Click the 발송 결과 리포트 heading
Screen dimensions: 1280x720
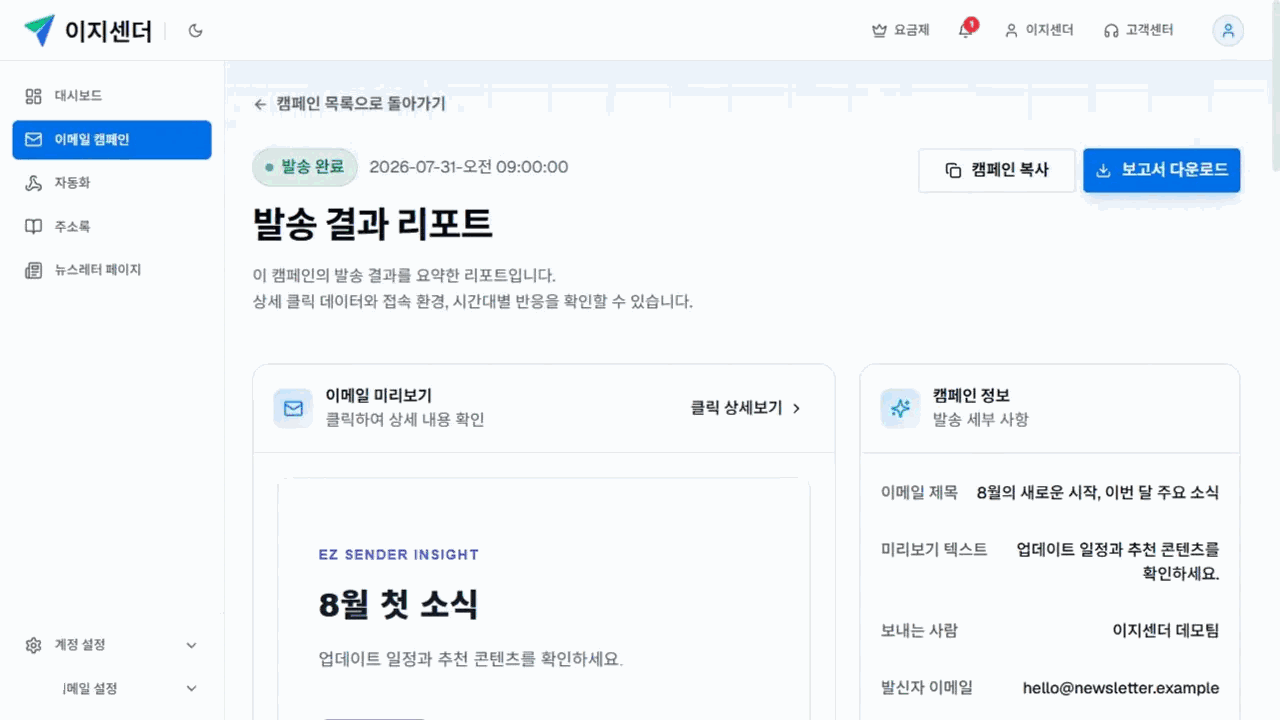373,225
